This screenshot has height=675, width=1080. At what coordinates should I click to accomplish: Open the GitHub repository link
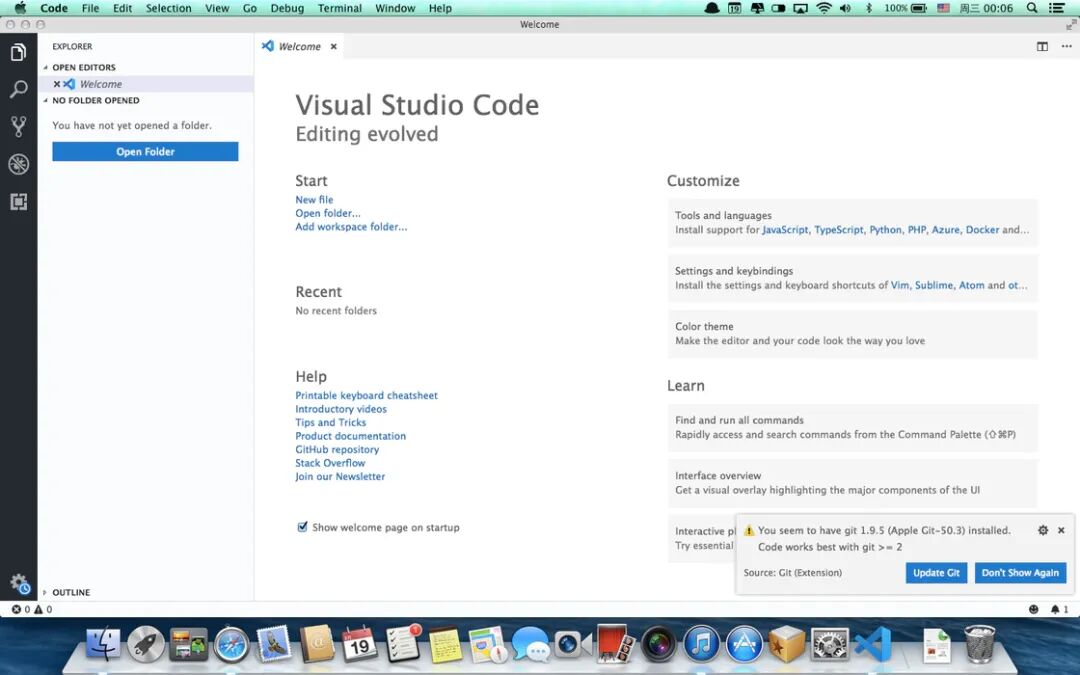[x=338, y=449]
